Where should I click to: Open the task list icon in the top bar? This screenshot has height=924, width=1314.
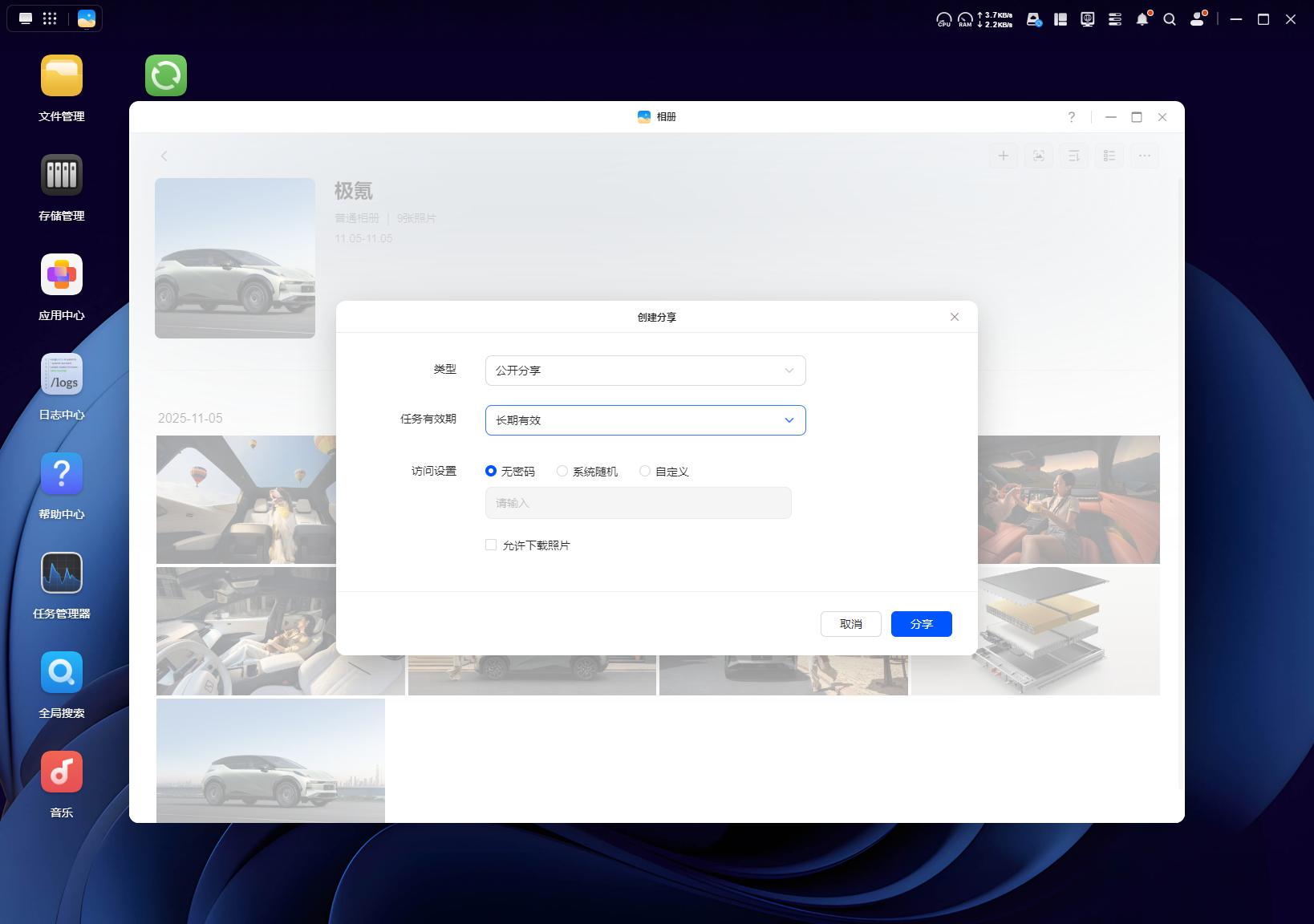tap(1115, 19)
